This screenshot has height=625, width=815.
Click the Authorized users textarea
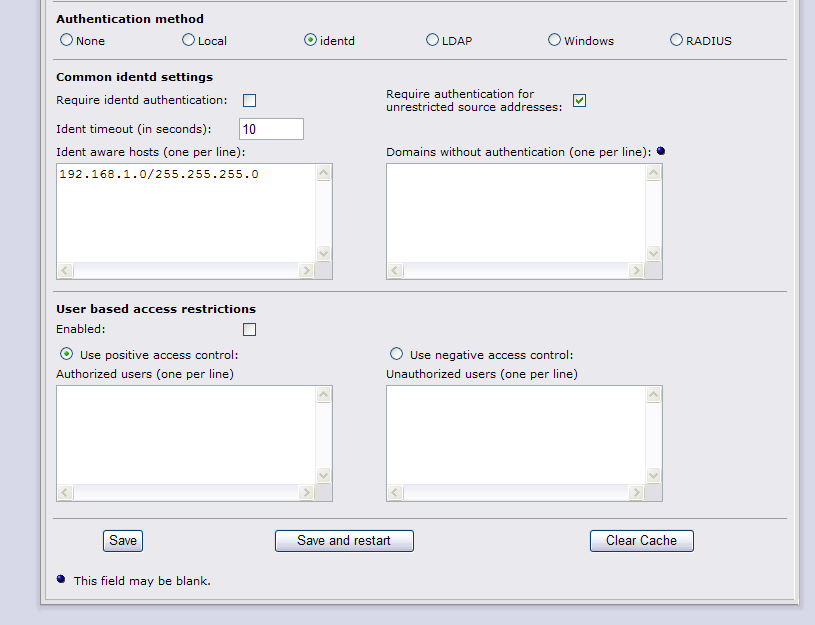pos(186,435)
